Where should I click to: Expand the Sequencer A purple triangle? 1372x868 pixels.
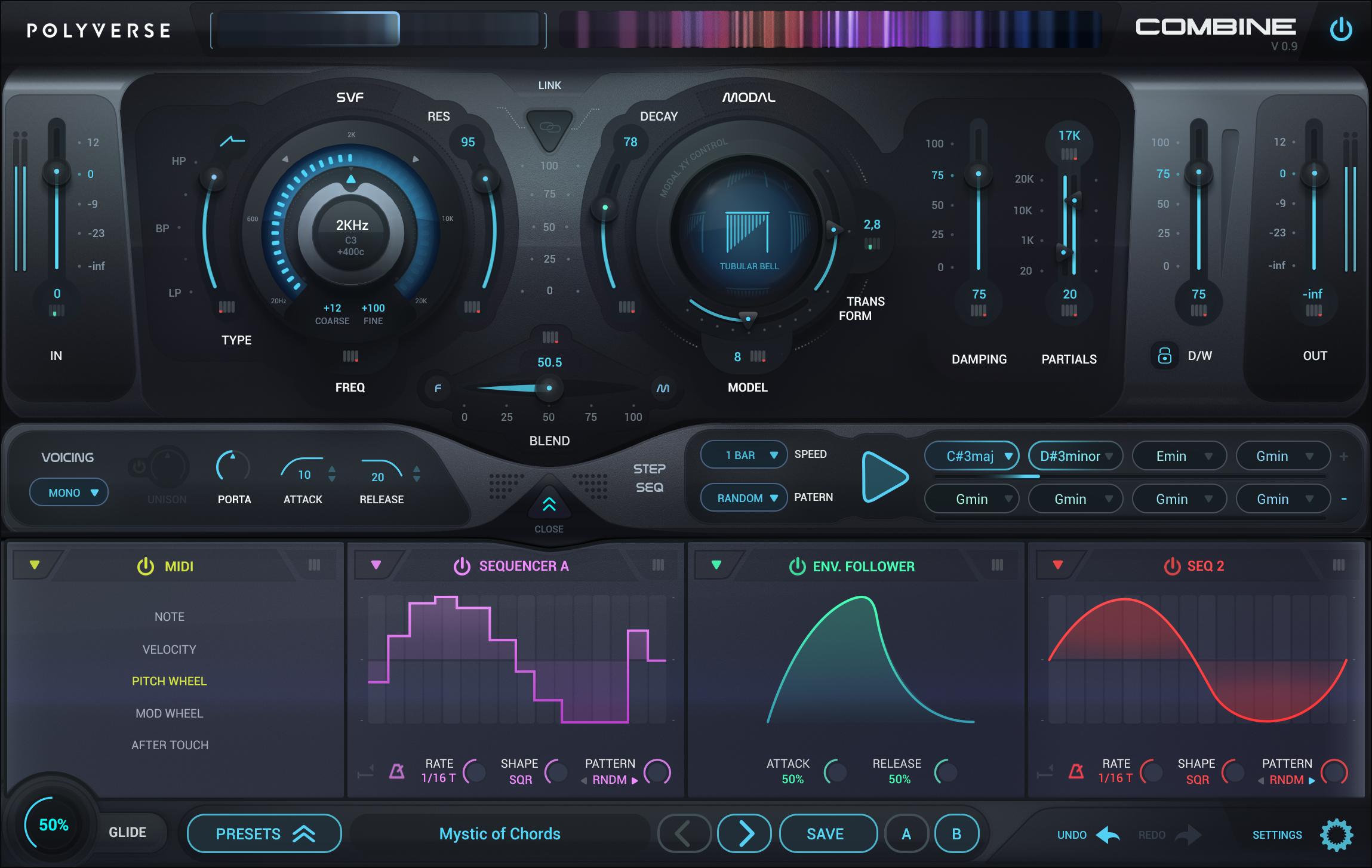coord(376,565)
